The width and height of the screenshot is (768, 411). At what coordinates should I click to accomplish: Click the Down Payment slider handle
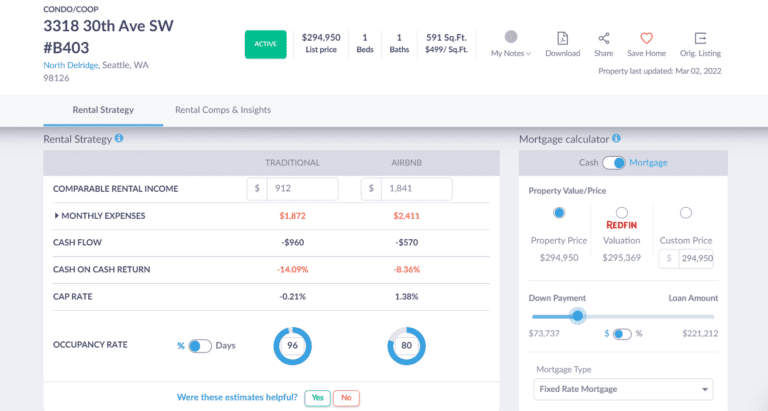577,316
